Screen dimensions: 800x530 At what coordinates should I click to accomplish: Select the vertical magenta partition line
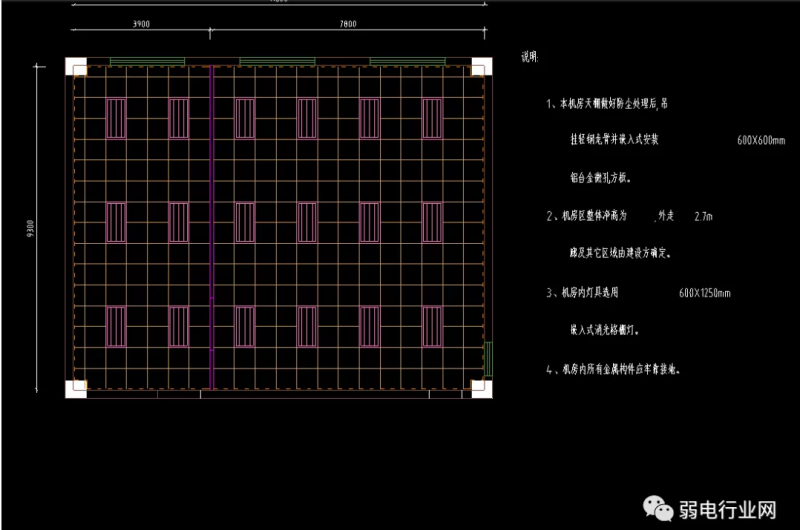coord(211,228)
